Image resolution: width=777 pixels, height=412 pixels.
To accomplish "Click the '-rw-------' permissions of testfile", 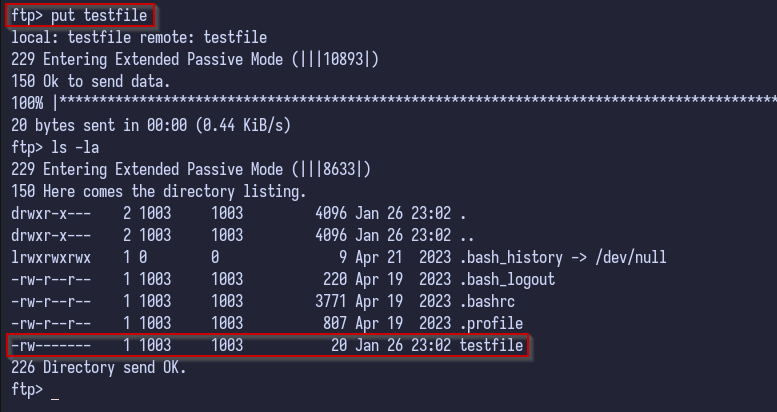I will (x=50, y=345).
